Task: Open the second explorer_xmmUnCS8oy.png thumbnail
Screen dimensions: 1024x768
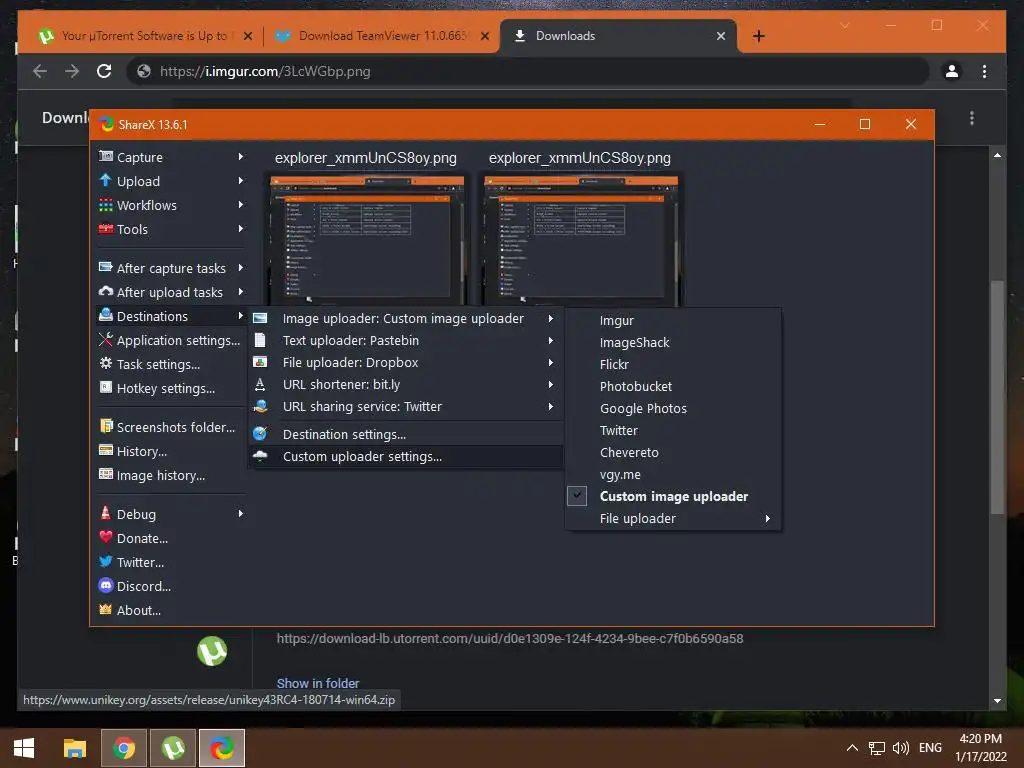Action: 581,240
